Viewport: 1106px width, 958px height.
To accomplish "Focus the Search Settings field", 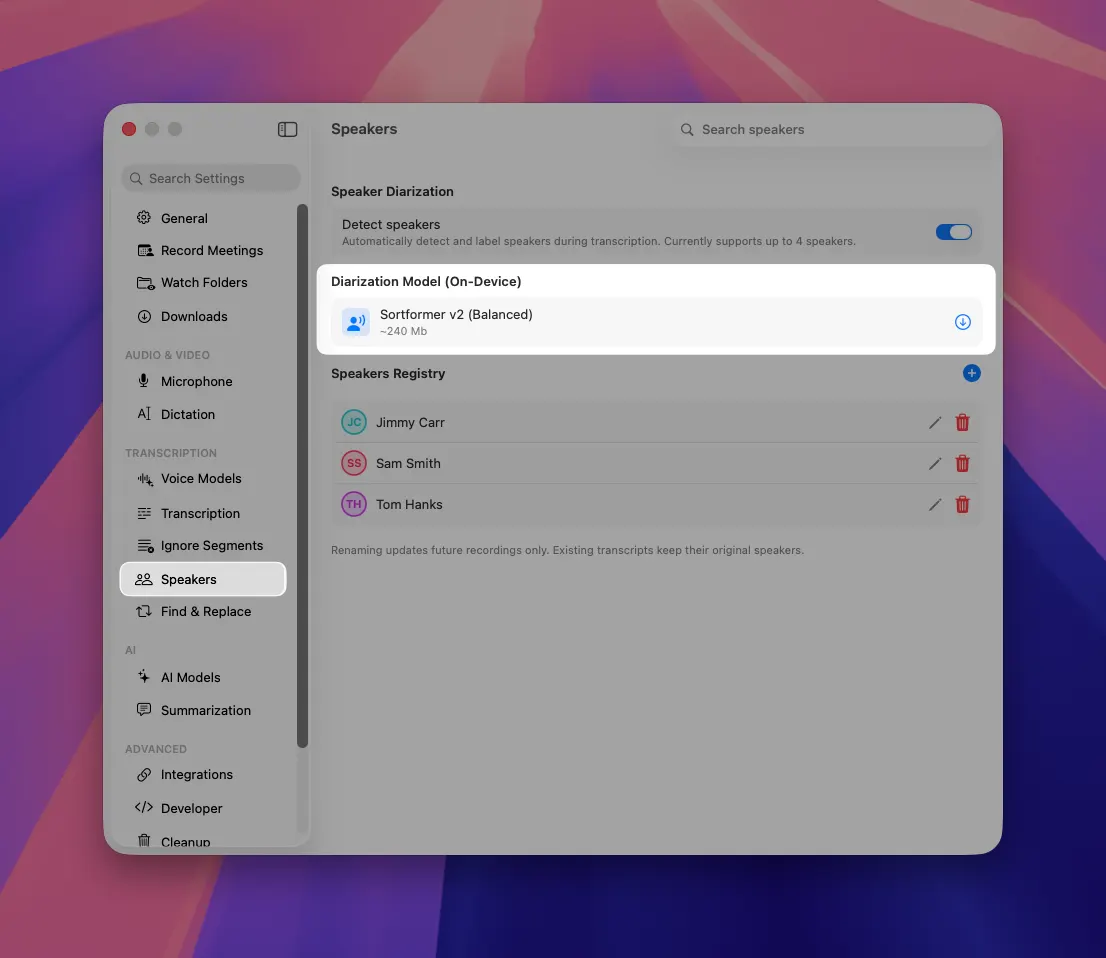I will pos(211,178).
